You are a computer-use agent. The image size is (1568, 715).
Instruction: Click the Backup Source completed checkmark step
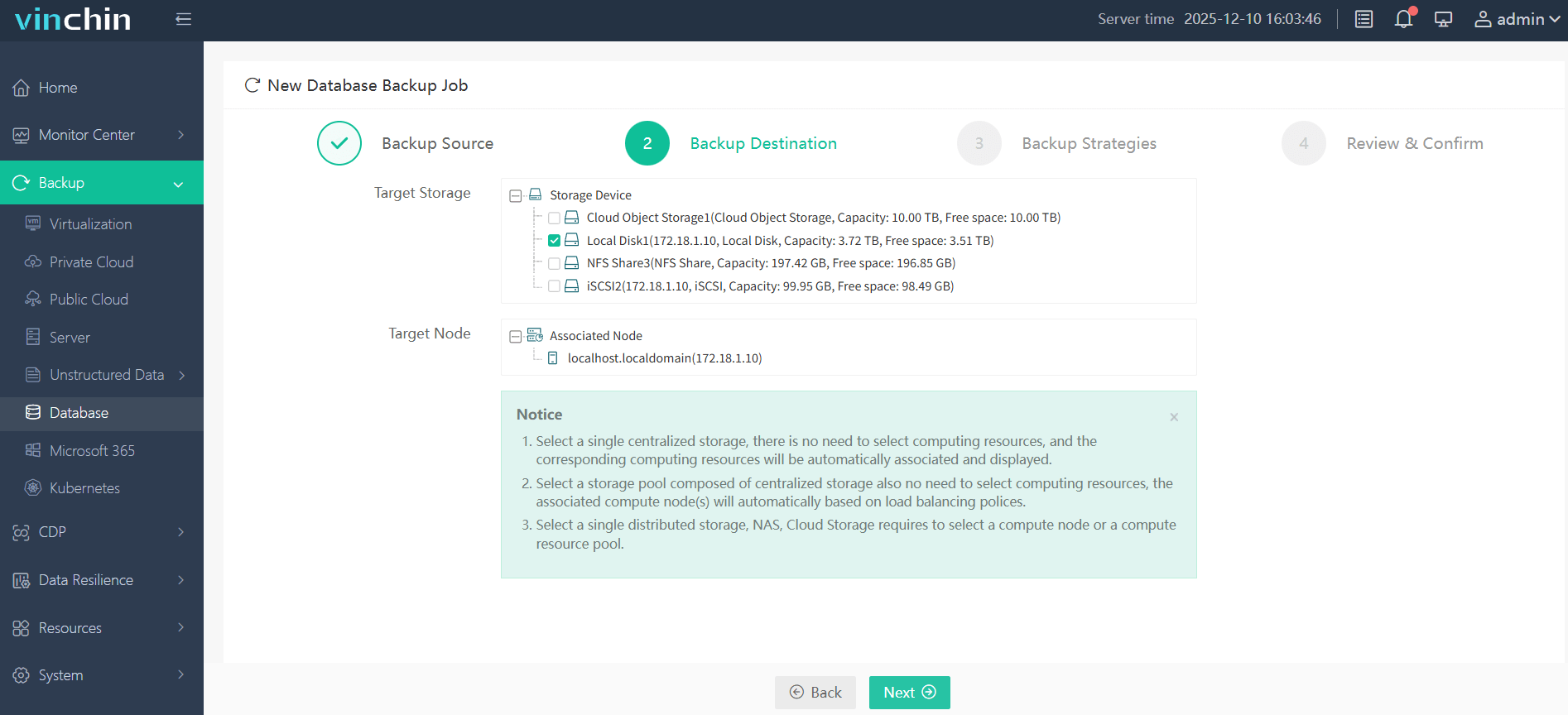tap(339, 143)
